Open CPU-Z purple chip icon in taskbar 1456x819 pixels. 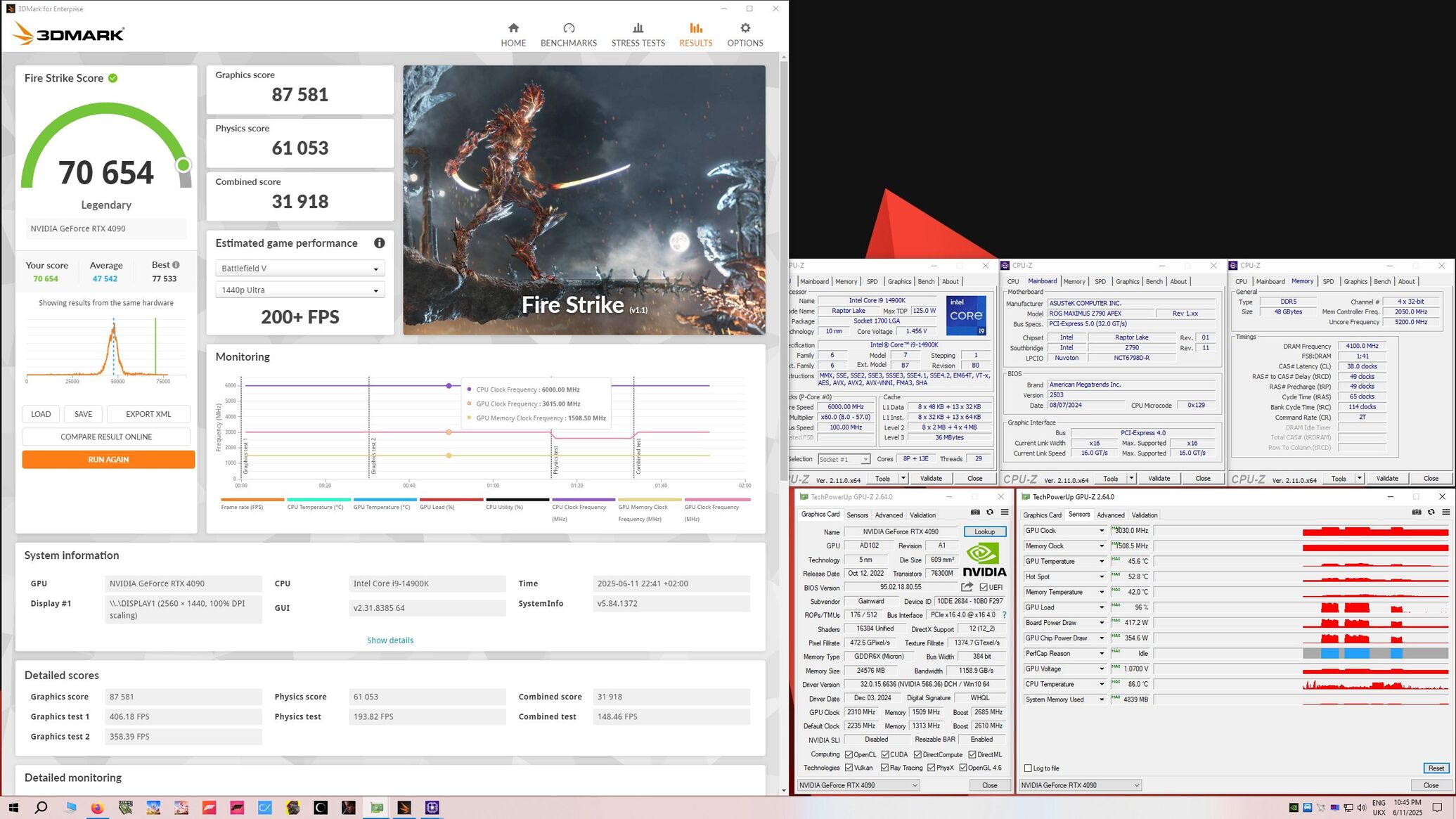point(432,808)
